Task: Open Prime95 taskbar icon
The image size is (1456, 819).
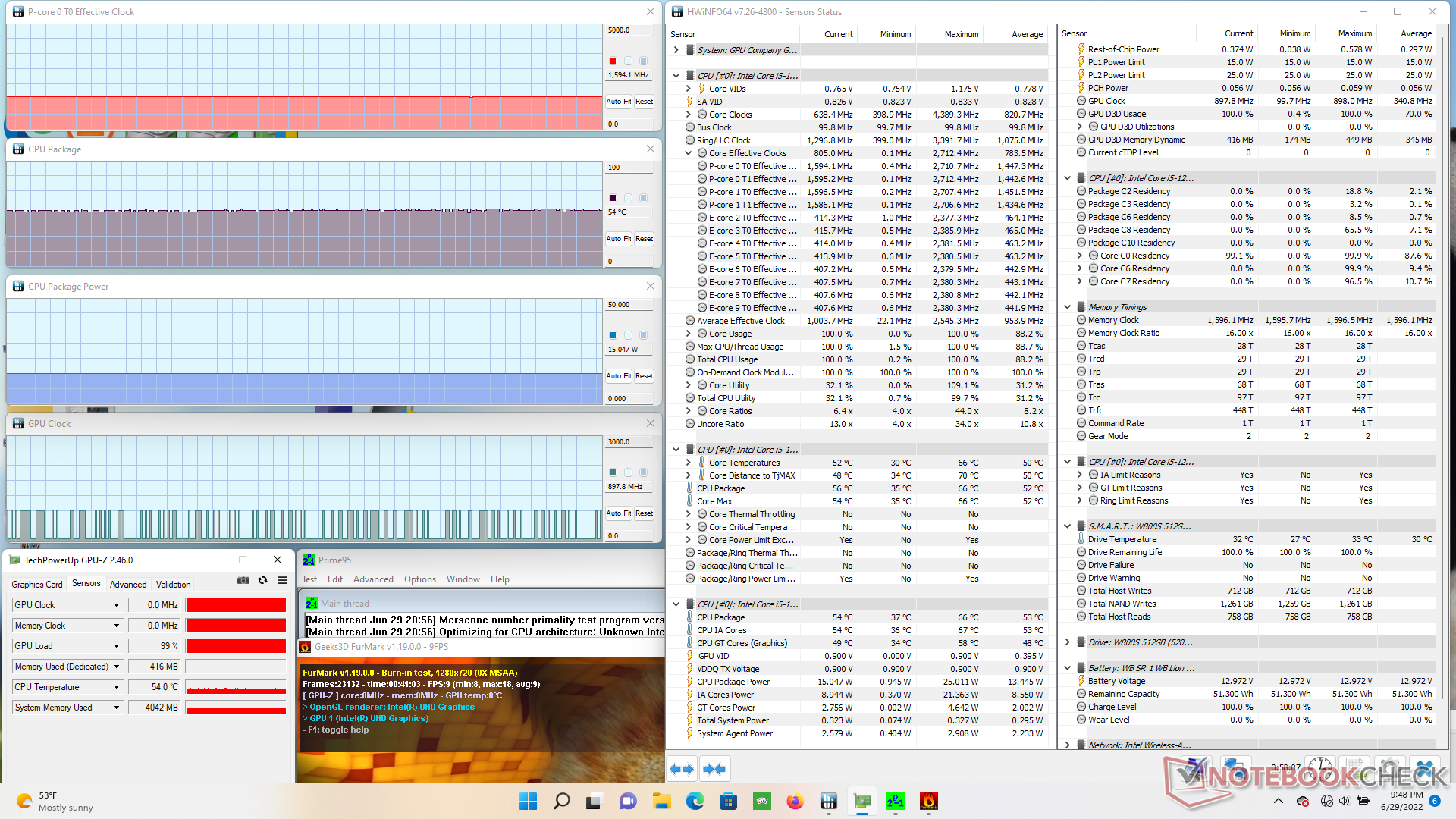Action: pyautogui.click(x=895, y=801)
